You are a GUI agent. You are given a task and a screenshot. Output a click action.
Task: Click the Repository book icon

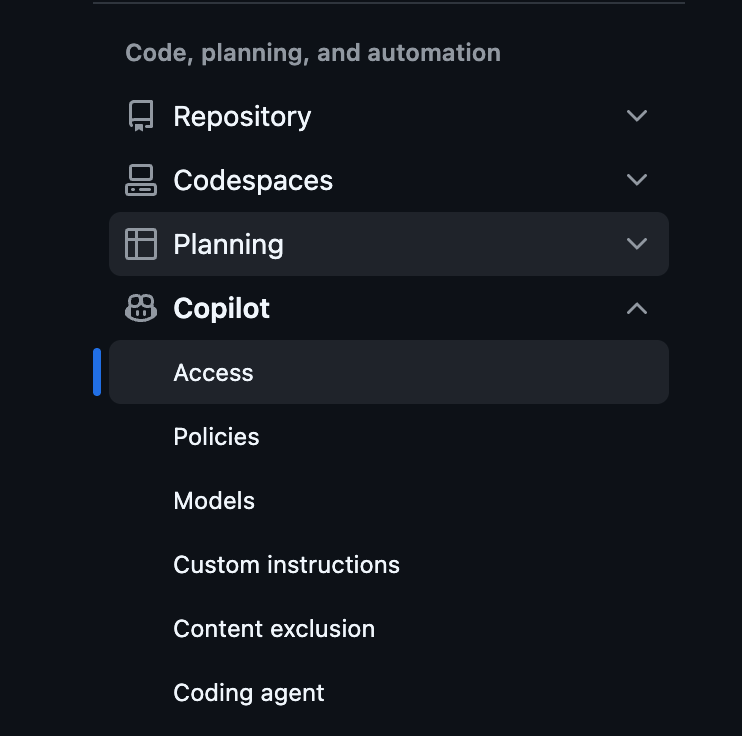[x=141, y=117]
